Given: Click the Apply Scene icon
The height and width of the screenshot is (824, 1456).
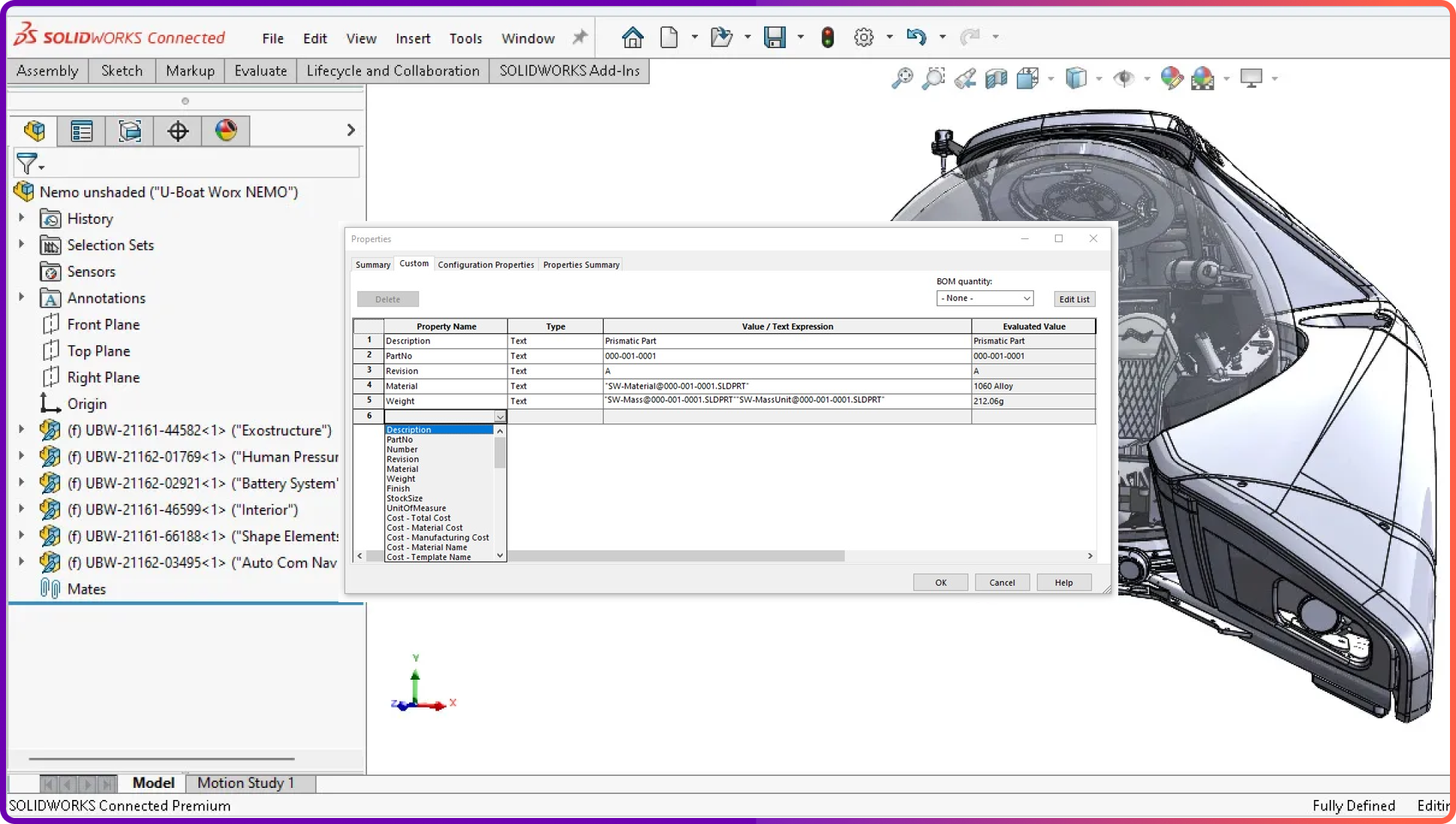Looking at the screenshot, I should (x=1203, y=78).
